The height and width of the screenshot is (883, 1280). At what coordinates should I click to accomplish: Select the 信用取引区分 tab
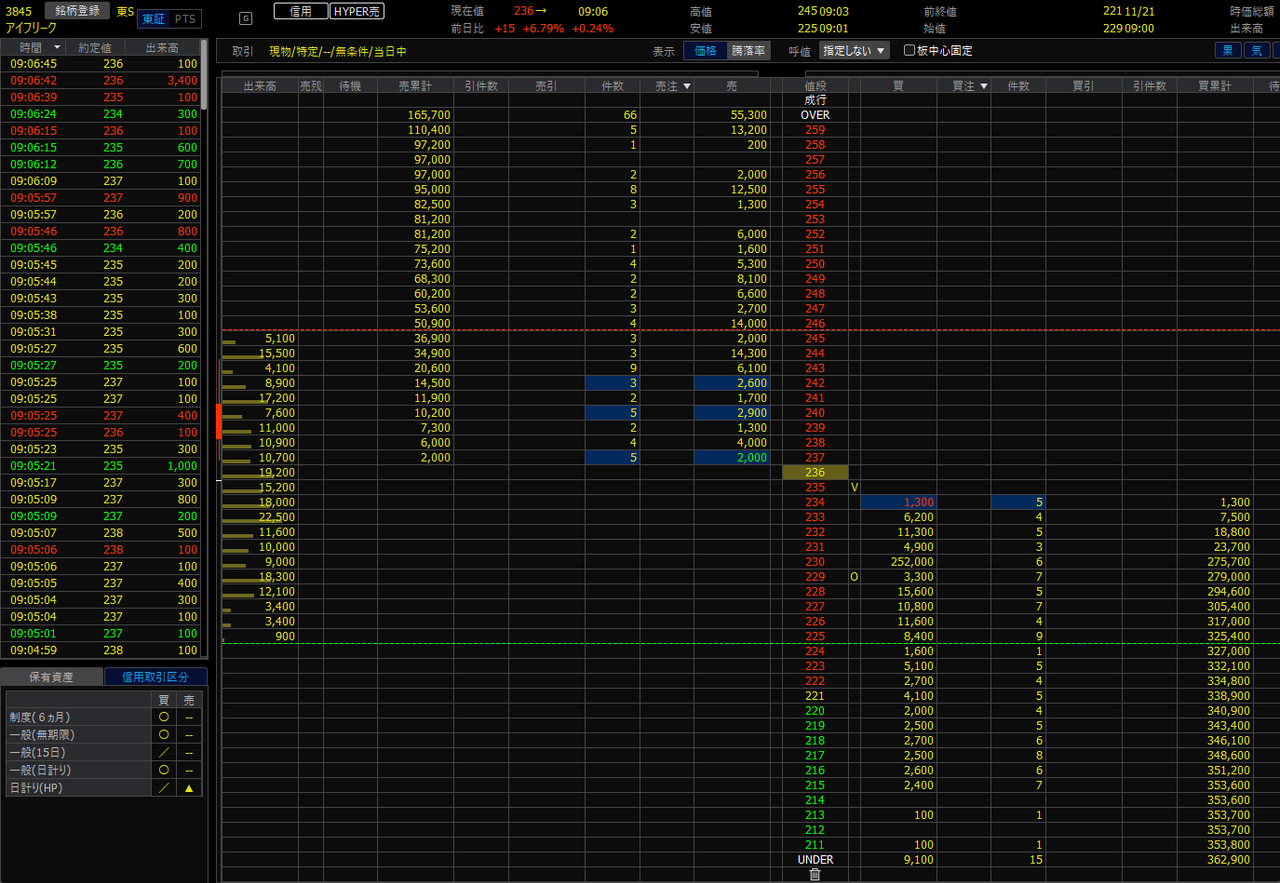(155, 677)
